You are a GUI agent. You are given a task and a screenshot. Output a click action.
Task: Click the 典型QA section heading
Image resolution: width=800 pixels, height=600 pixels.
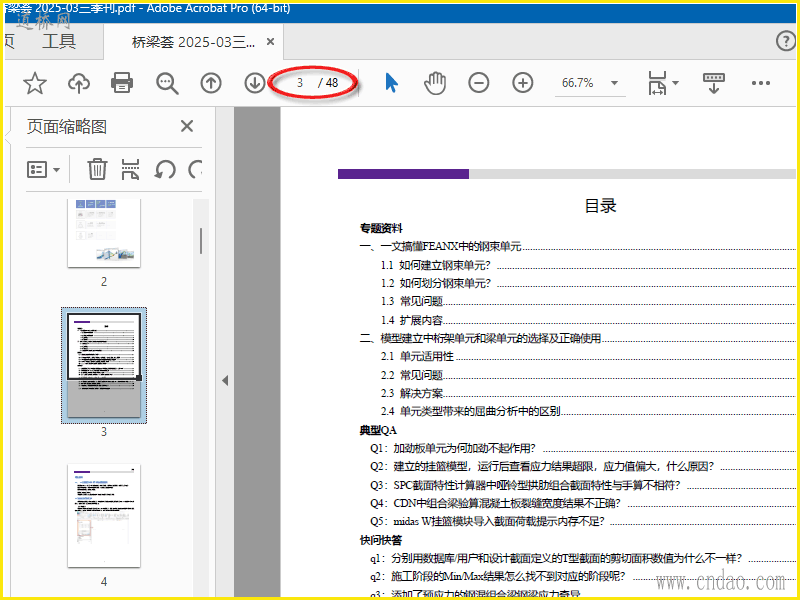click(378, 430)
